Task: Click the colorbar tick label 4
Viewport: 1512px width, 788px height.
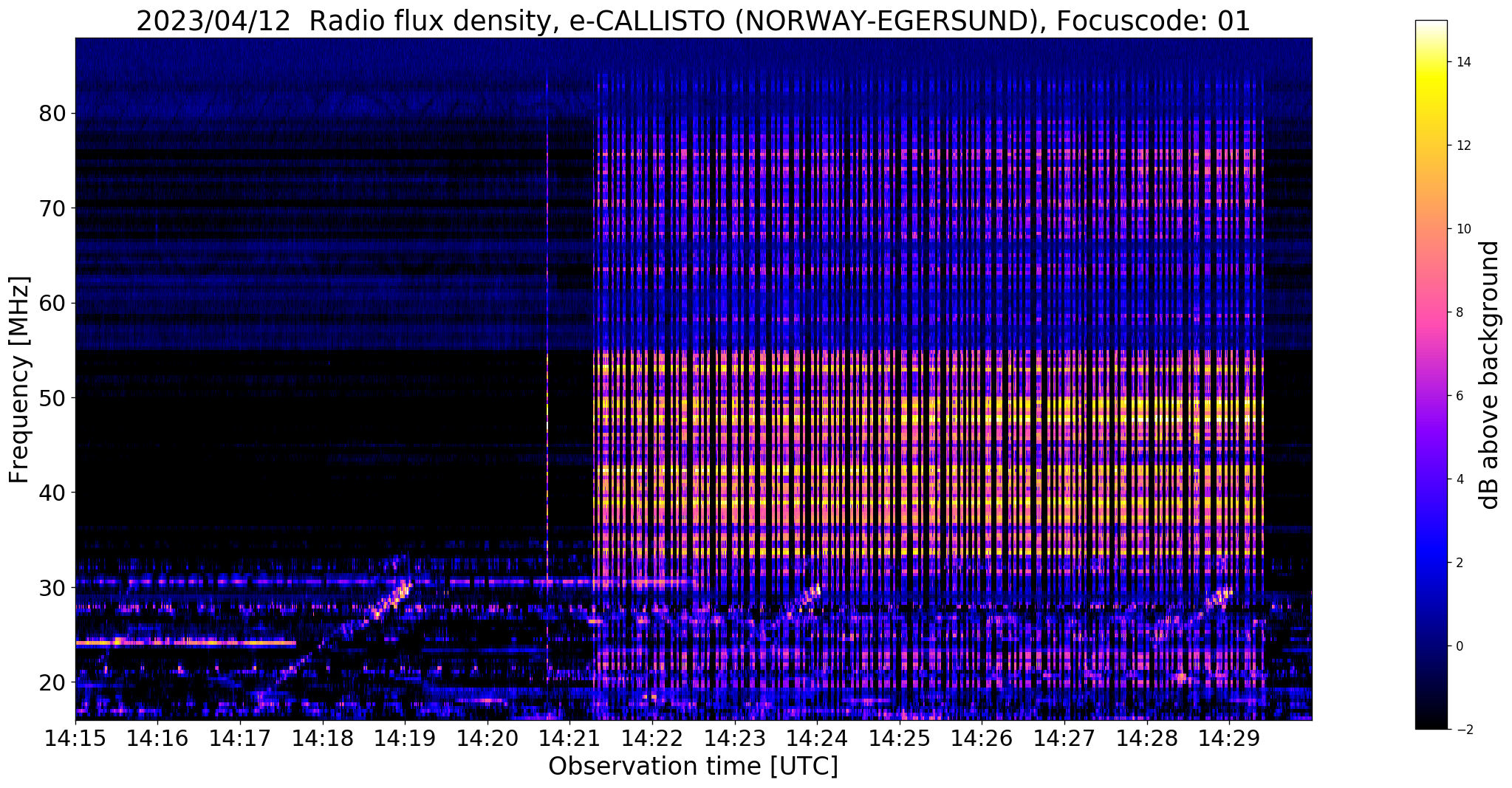Action: (x=1459, y=479)
